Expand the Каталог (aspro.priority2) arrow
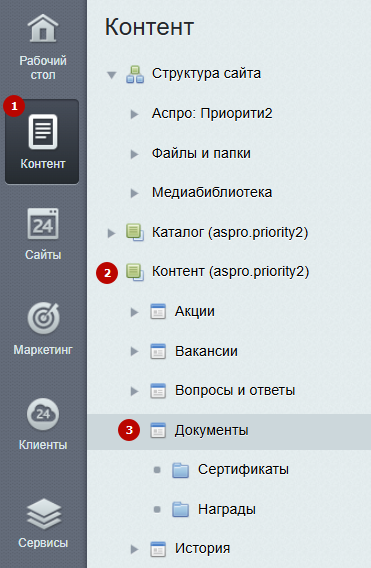The height and width of the screenshot is (568, 371). (x=111, y=233)
